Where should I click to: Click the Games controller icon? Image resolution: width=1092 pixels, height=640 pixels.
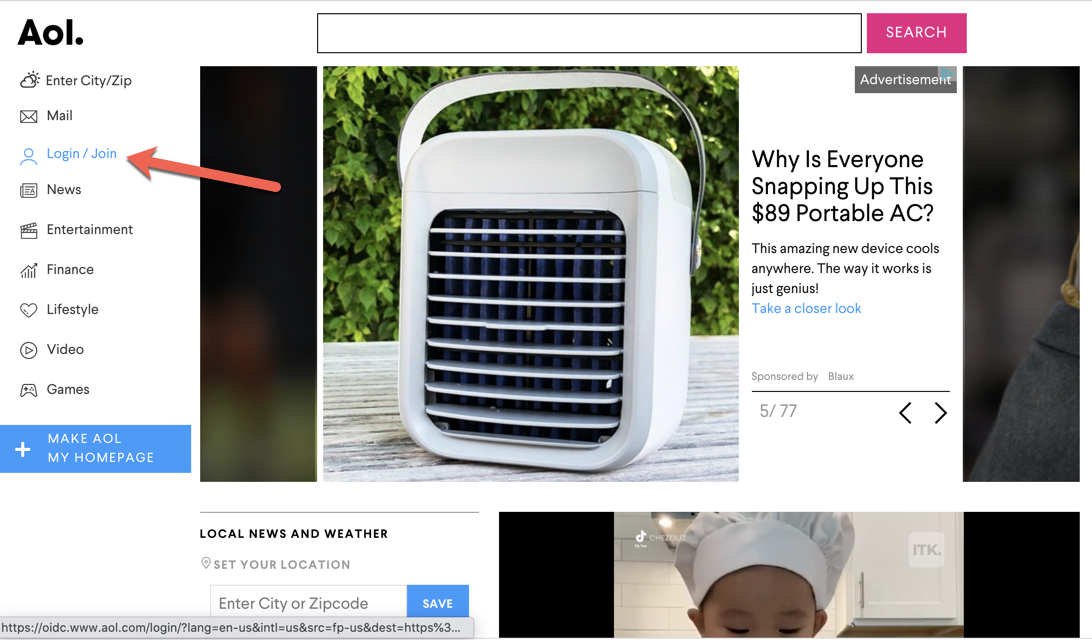click(29, 390)
